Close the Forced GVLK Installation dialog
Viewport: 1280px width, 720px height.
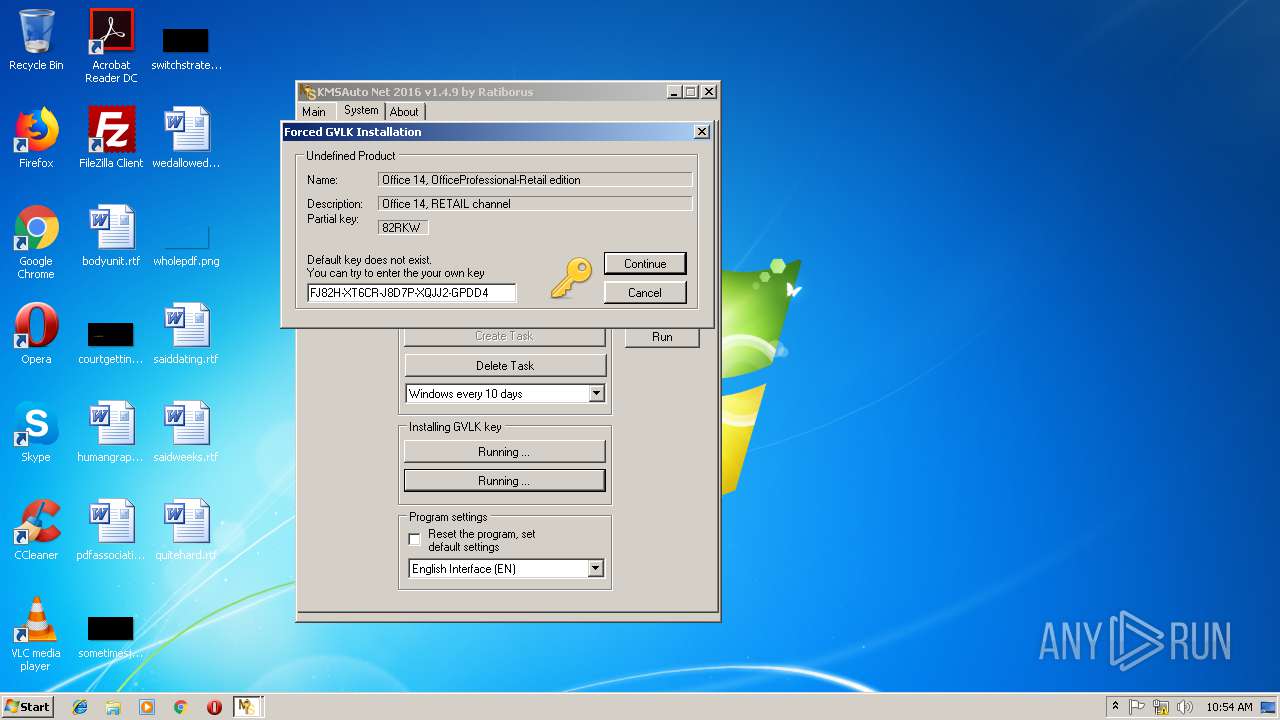point(702,132)
